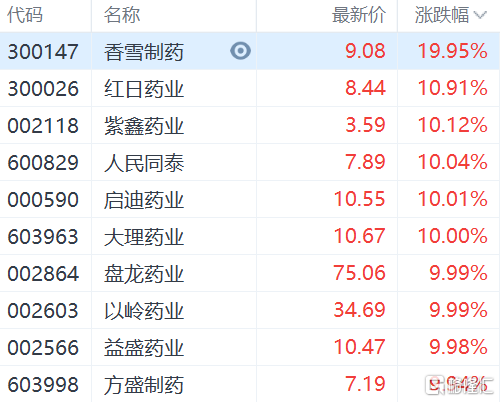Click the 涨跌幅 column header
Image resolution: width=500 pixels, height=402 pixels.
(442, 15)
